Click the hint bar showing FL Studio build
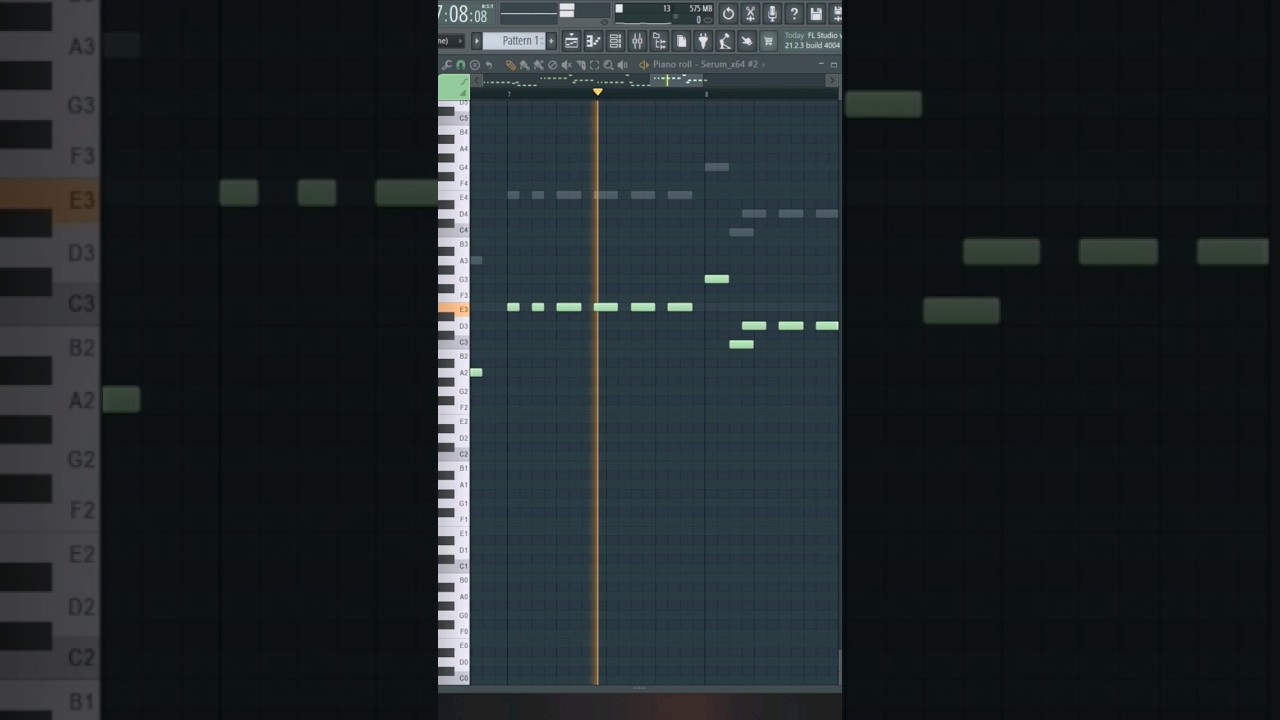The width and height of the screenshot is (1280, 720). (812, 41)
